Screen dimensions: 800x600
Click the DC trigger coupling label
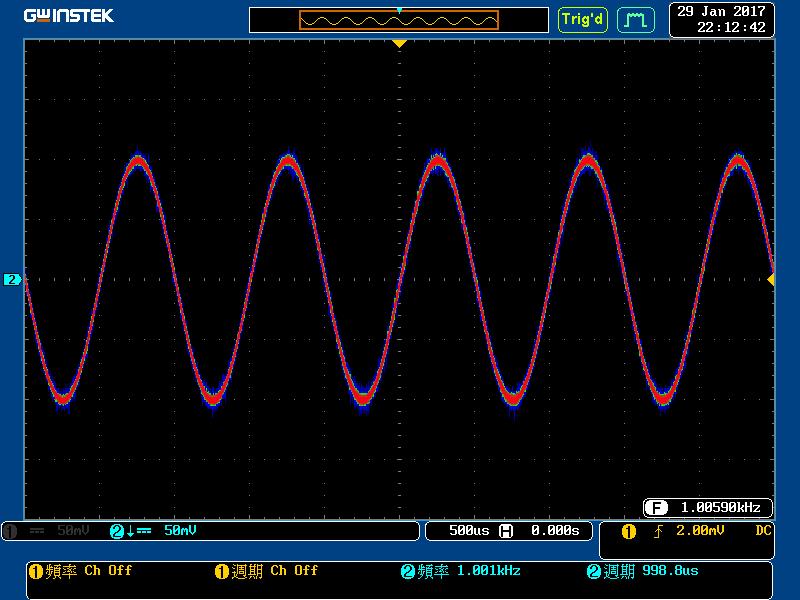[763, 531]
